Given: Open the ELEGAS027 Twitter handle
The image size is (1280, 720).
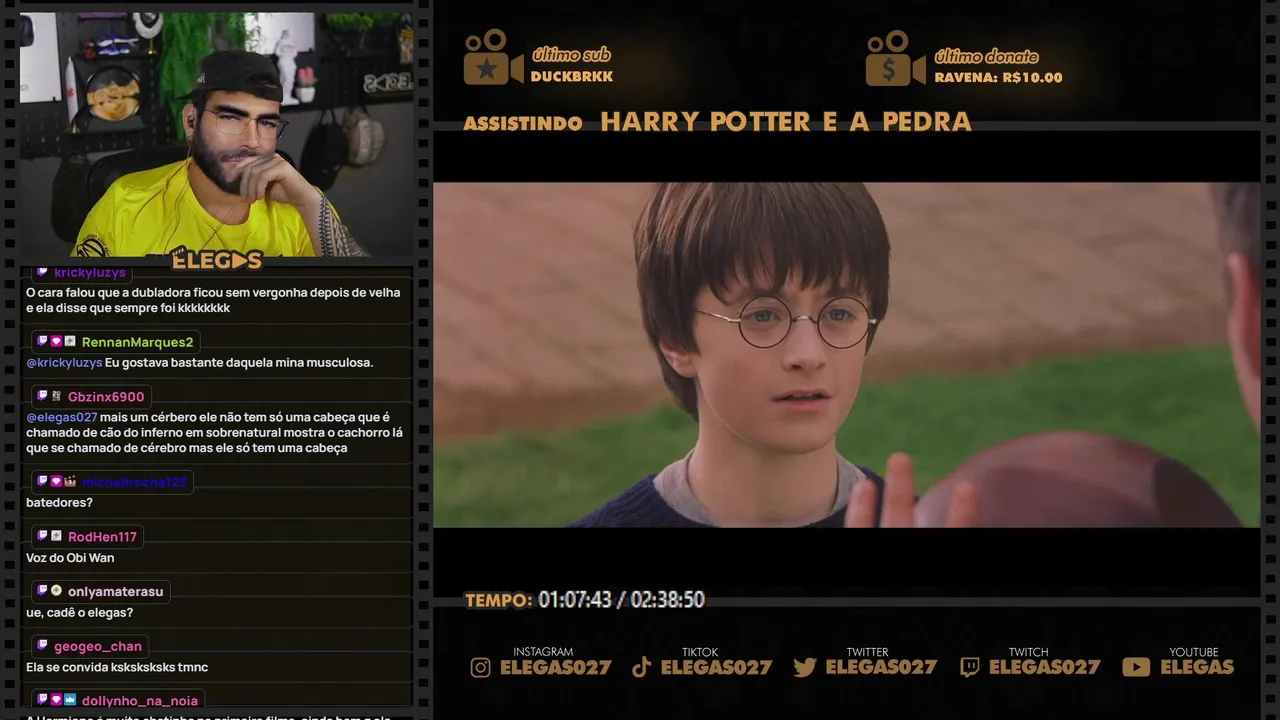Looking at the screenshot, I should click(881, 667).
